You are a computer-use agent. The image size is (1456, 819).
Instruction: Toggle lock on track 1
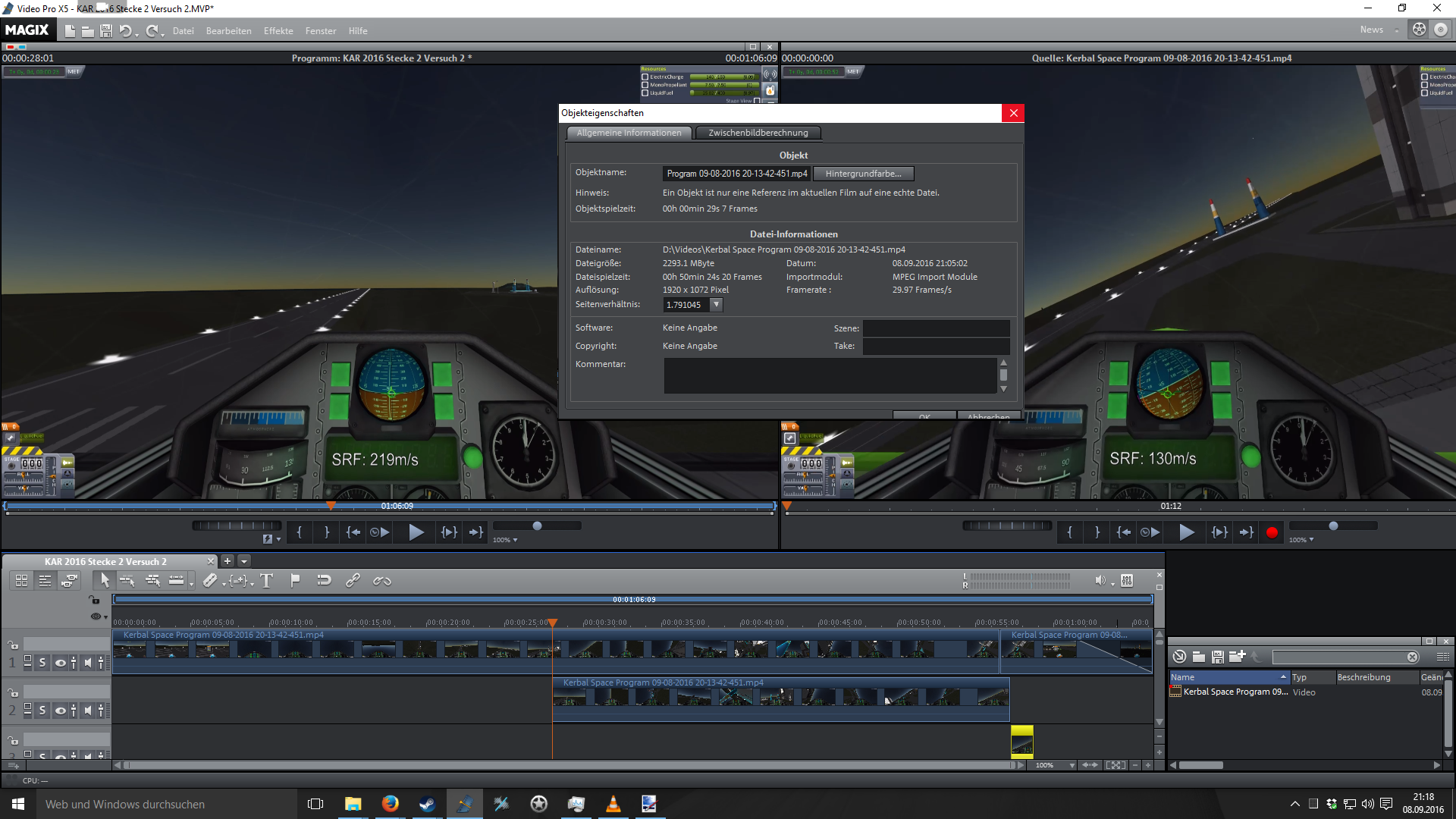pyautogui.click(x=13, y=645)
